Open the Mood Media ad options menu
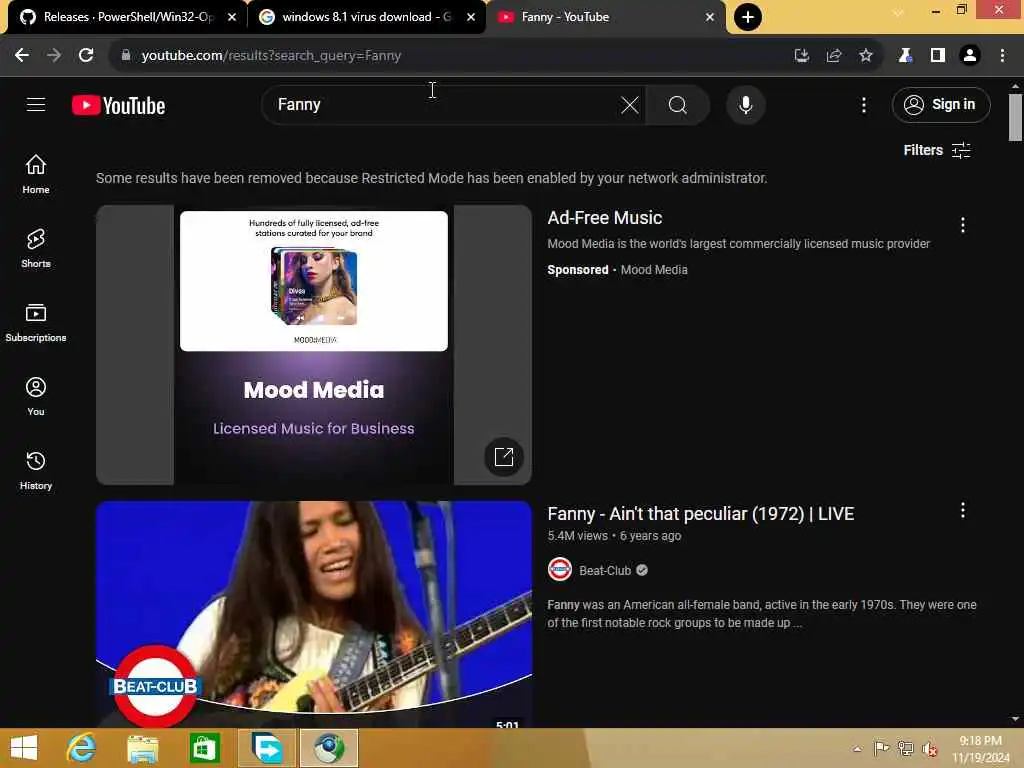This screenshot has height=768, width=1024. click(963, 225)
